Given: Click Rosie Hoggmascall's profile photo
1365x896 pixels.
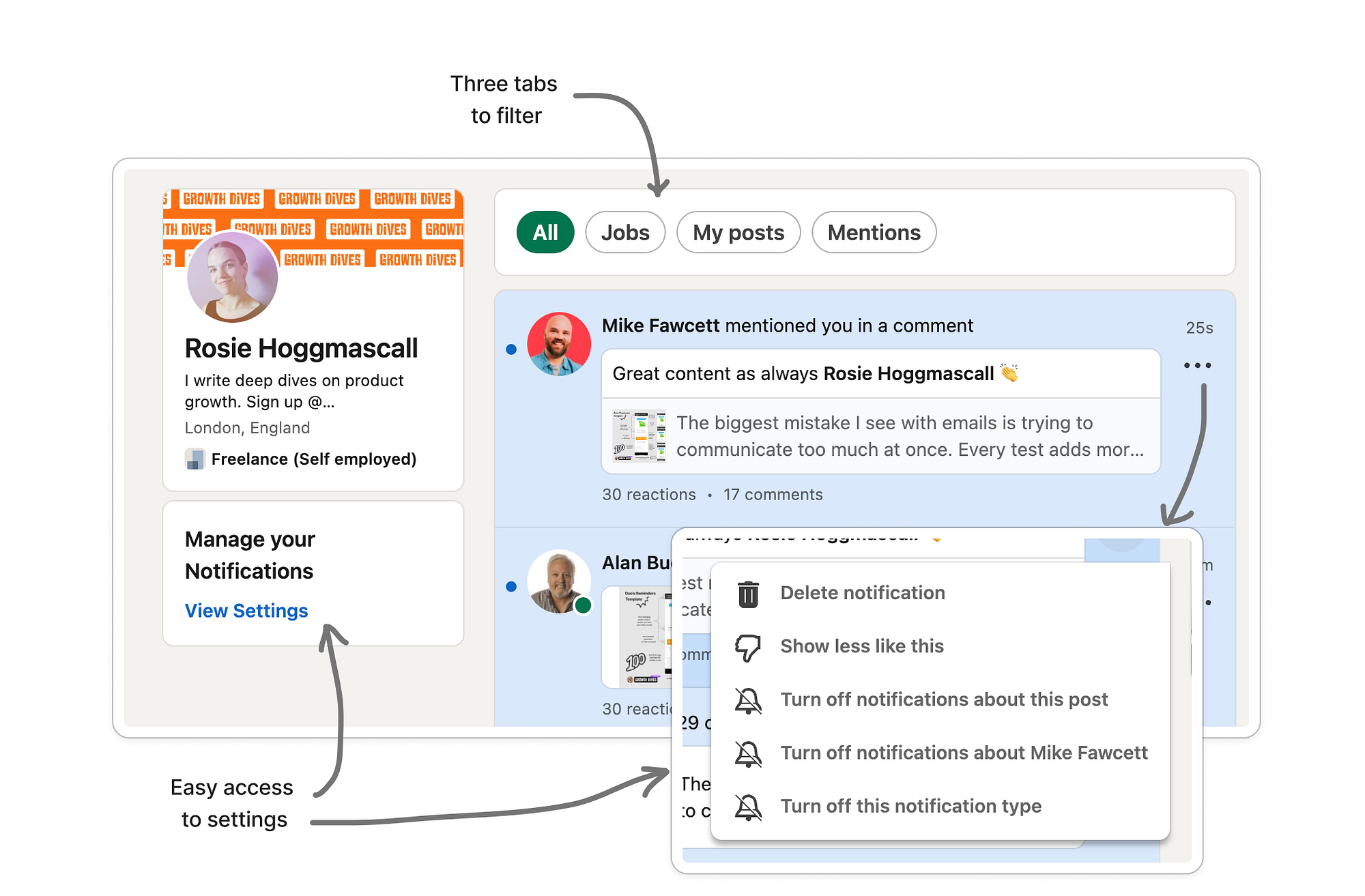Looking at the screenshot, I should pyautogui.click(x=232, y=276).
